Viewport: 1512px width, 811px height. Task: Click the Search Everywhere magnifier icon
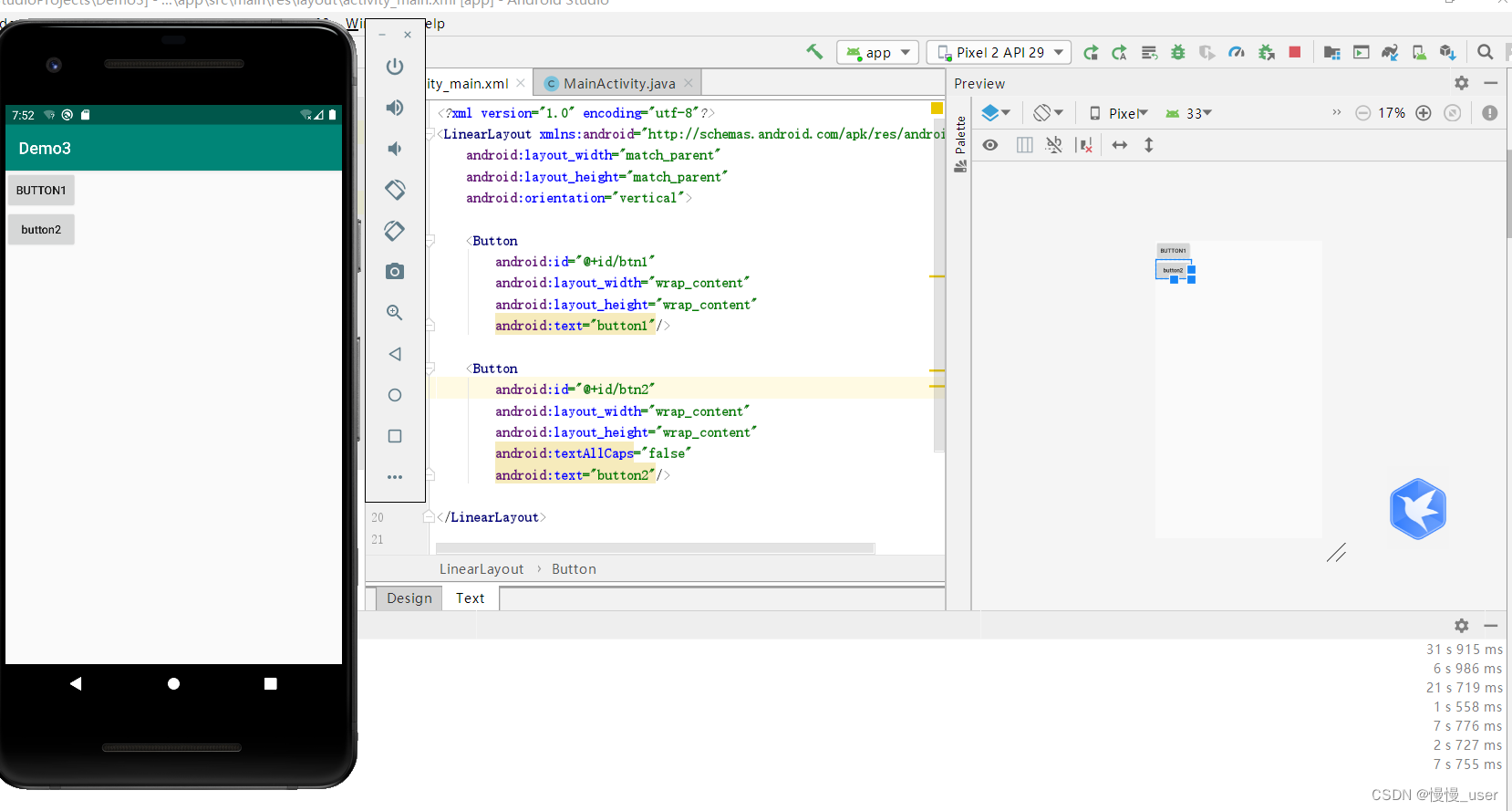(1486, 52)
